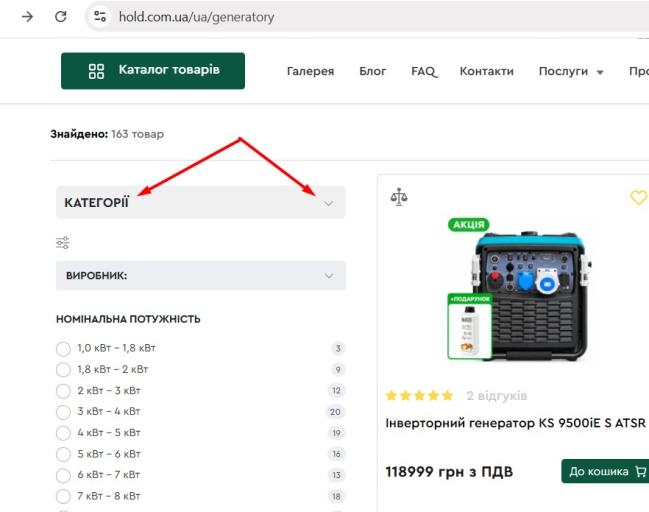Click the КАТЕГОРІЇ chevron arrow
The image size is (649, 512).
point(329,203)
